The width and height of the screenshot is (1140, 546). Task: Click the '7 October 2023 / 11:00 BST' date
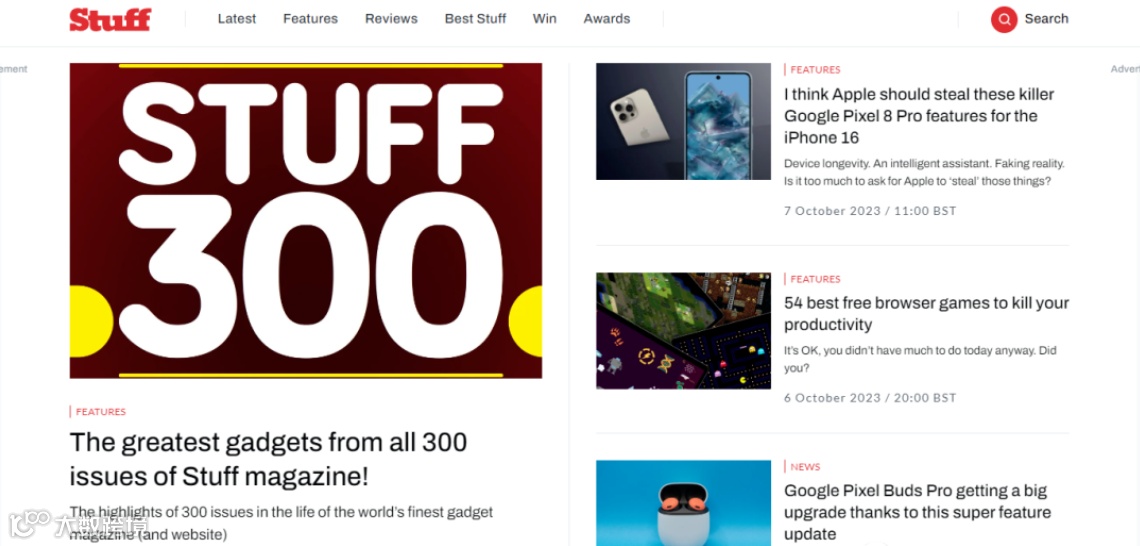tap(870, 211)
